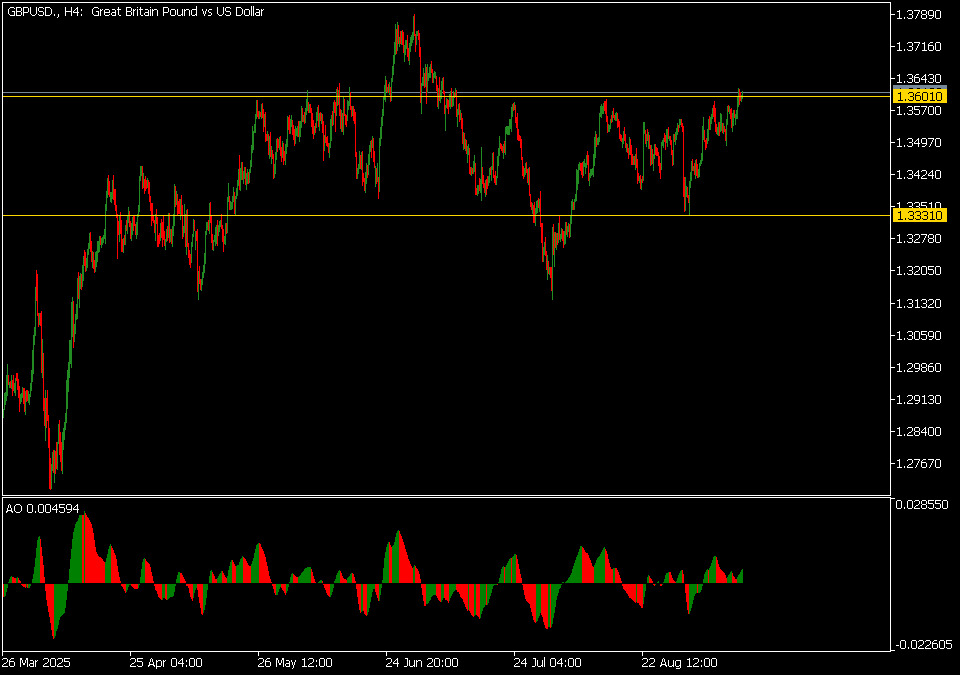
Task: Click the 0.028550 AO scale maximum
Action: point(921,505)
